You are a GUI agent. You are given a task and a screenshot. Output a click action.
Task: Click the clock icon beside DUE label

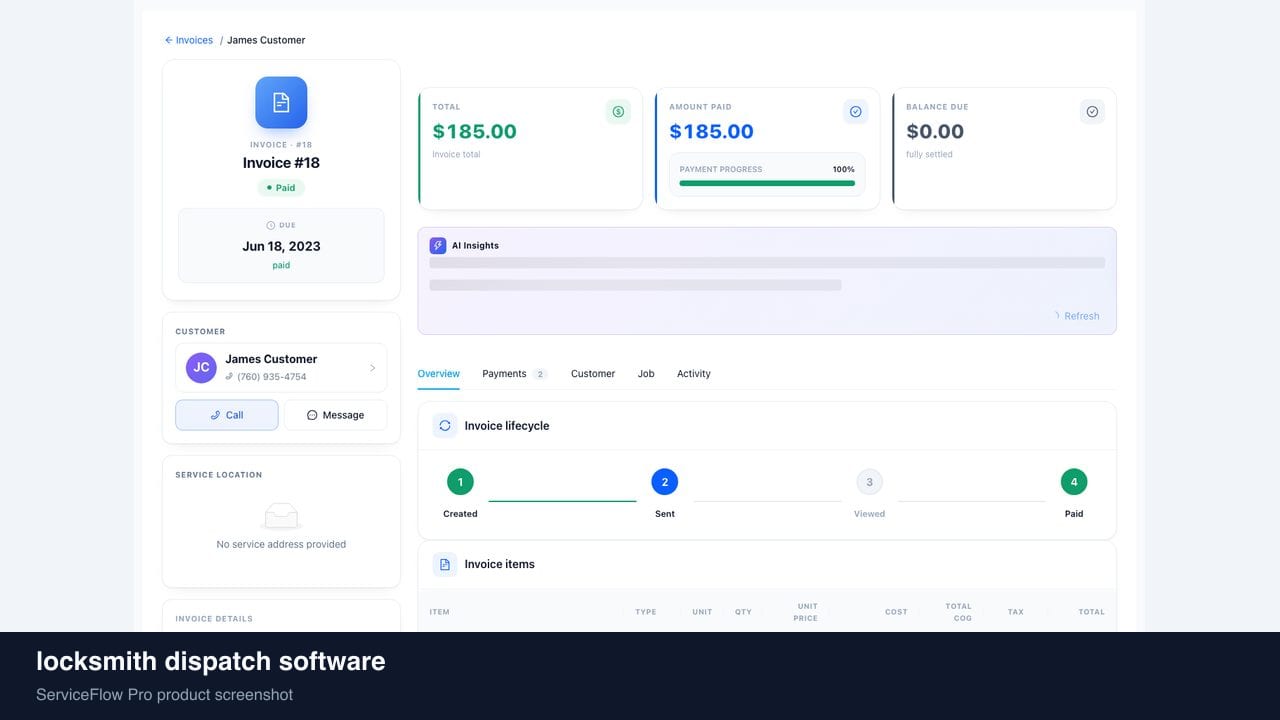click(271, 225)
